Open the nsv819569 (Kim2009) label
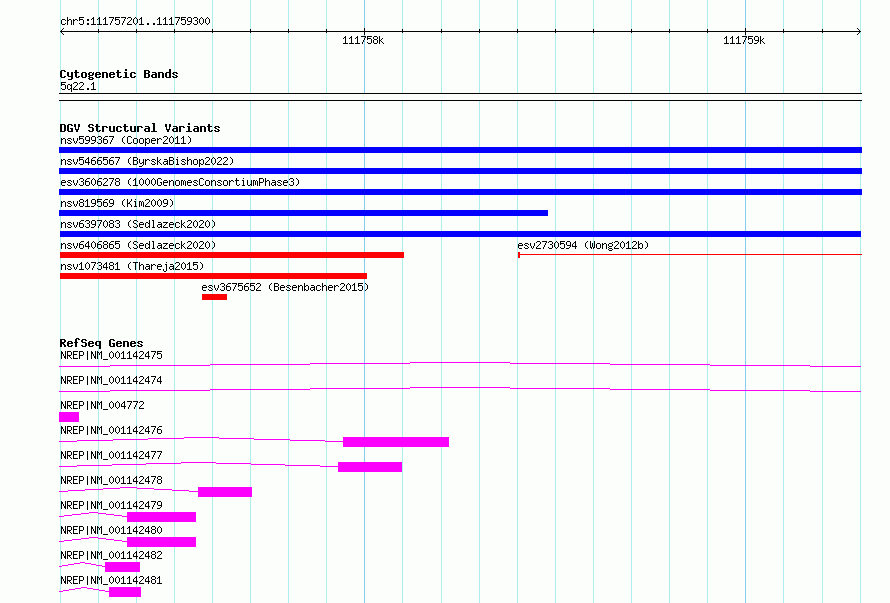Image resolution: width=890 pixels, height=603 pixels. click(117, 203)
